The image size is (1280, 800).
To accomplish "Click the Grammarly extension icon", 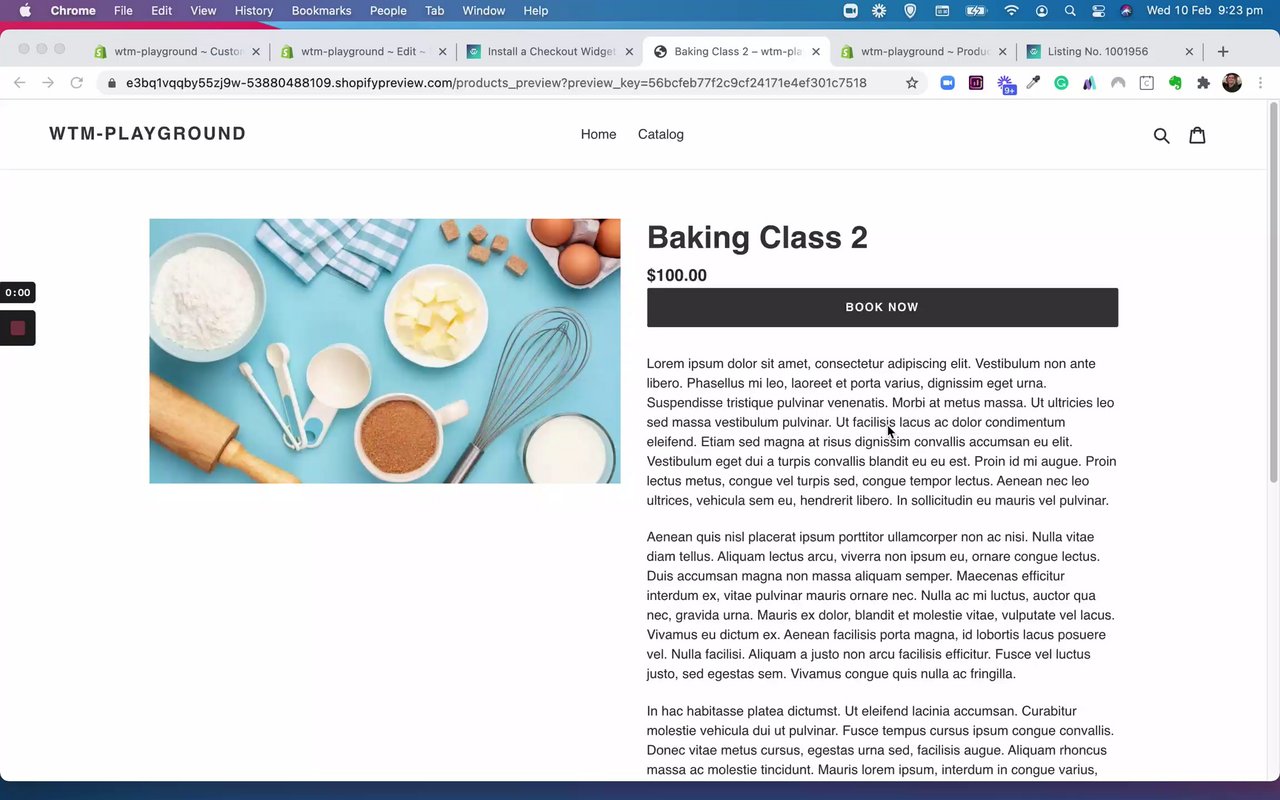I will [1061, 83].
